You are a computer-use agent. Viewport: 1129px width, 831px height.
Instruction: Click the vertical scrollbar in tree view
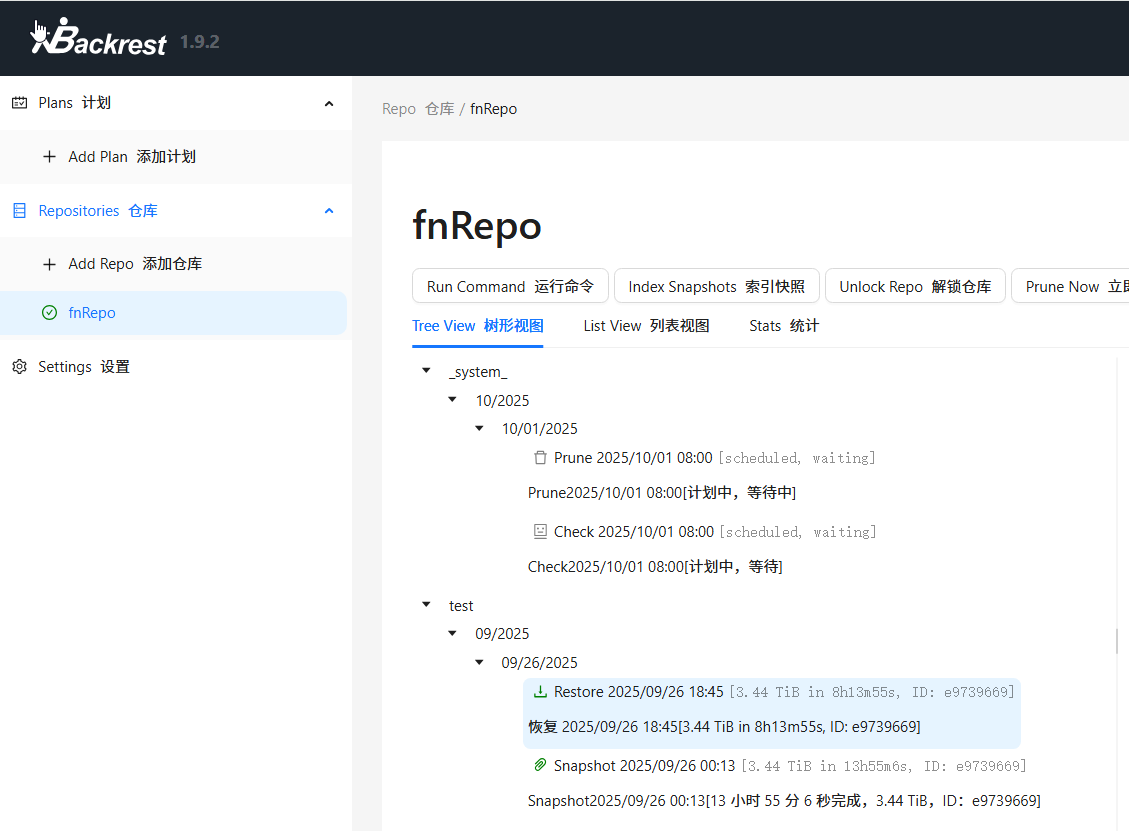pyautogui.click(x=1117, y=640)
